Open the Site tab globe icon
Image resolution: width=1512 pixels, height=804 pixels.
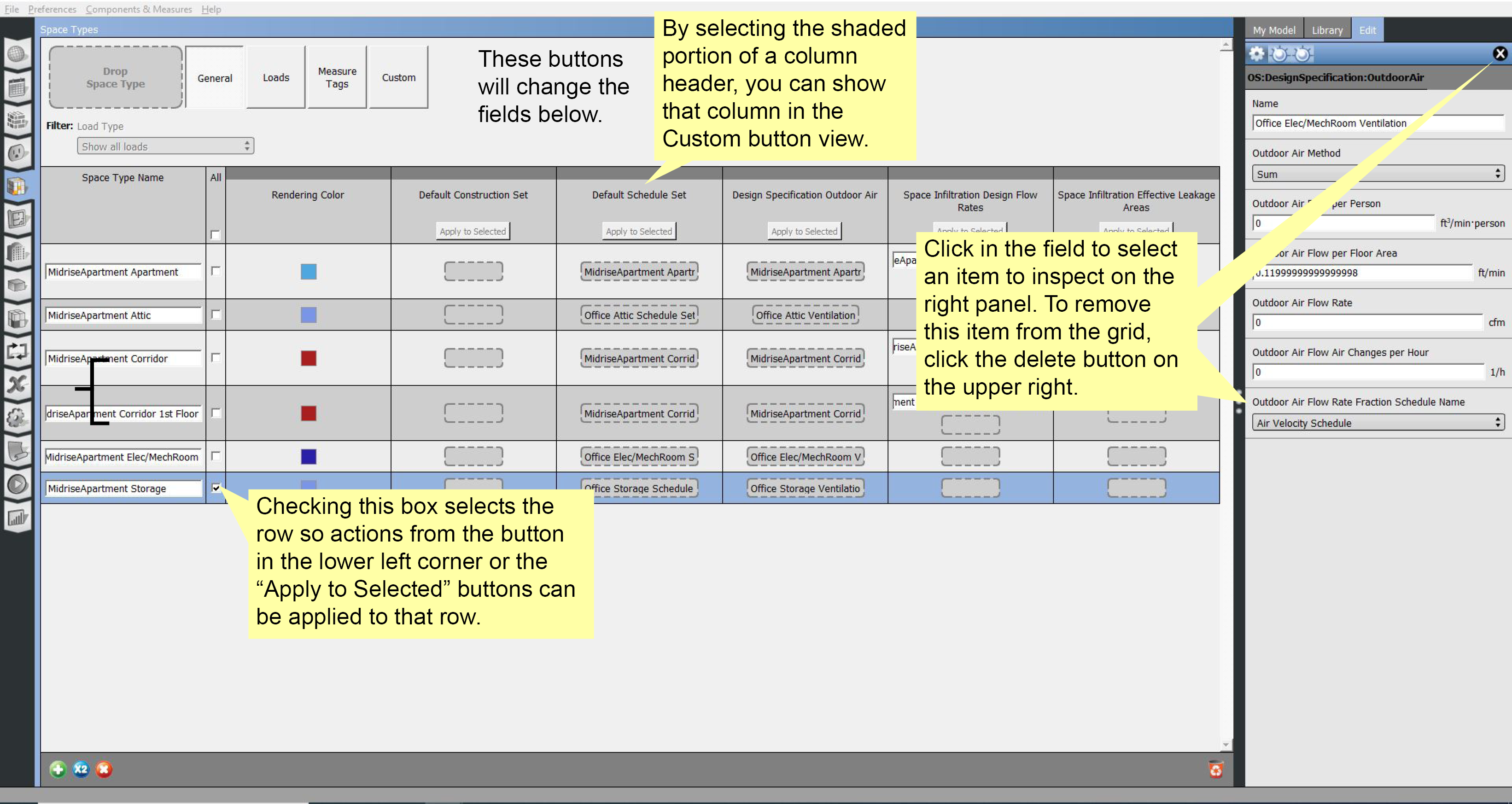coord(17,54)
